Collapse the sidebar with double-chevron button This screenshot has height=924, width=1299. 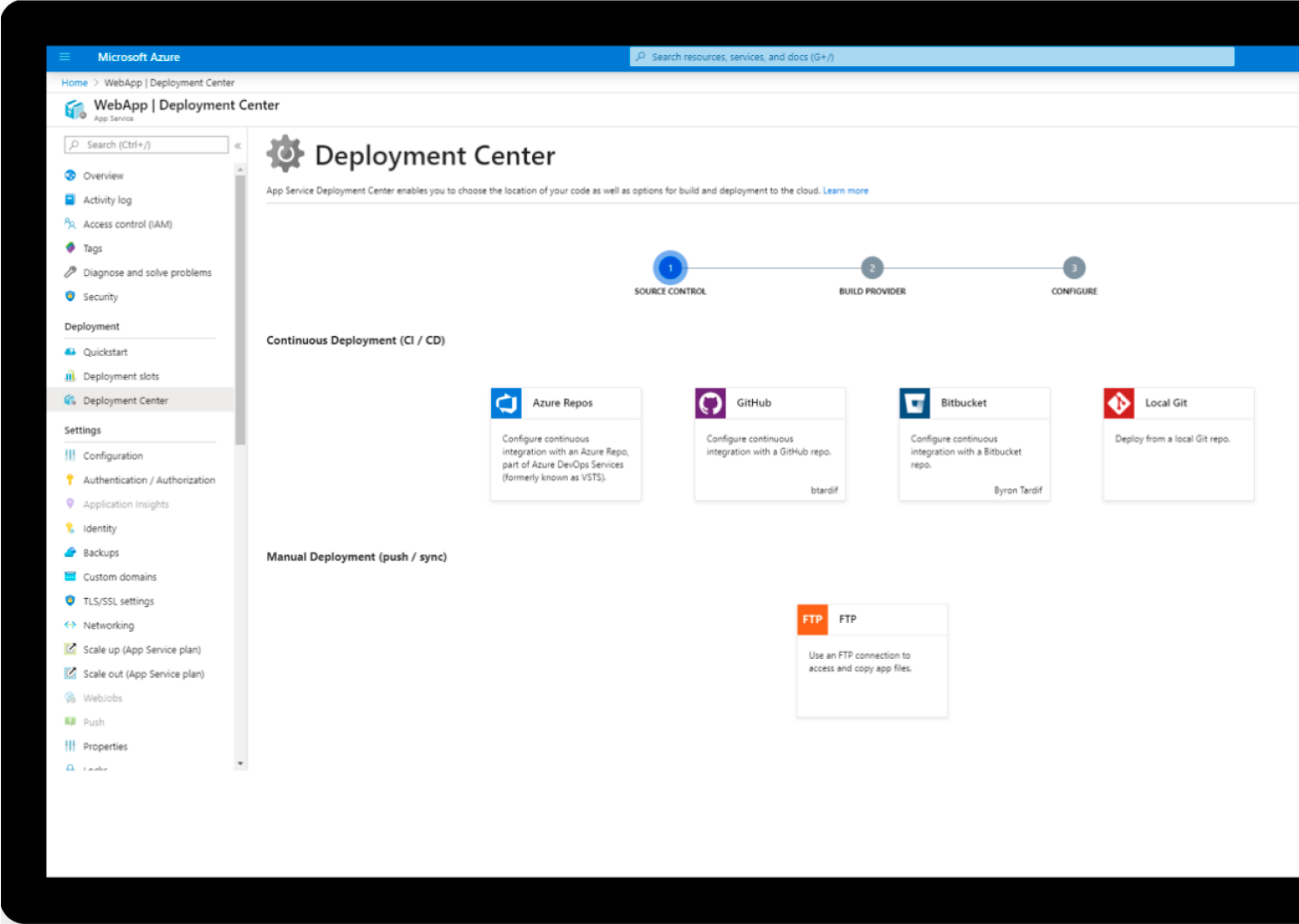pos(237,146)
